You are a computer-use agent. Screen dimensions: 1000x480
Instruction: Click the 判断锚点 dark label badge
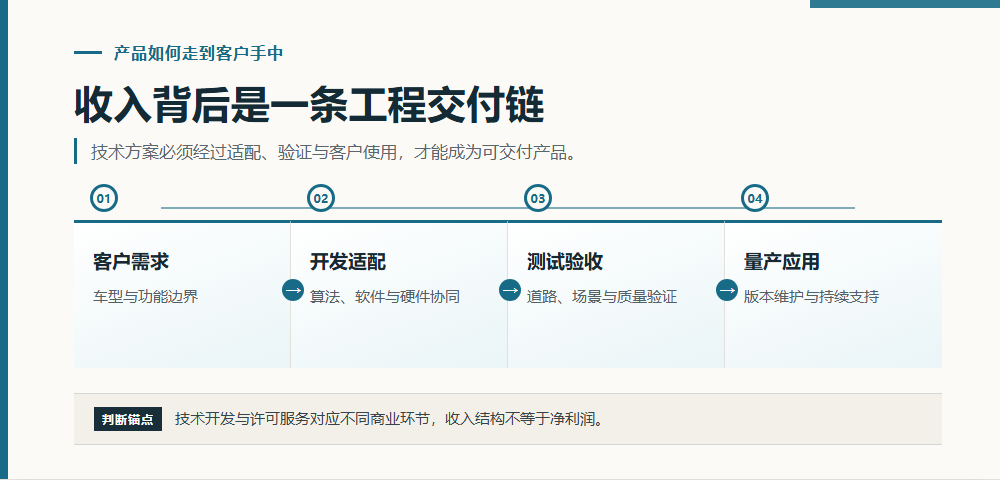pyautogui.click(x=128, y=419)
